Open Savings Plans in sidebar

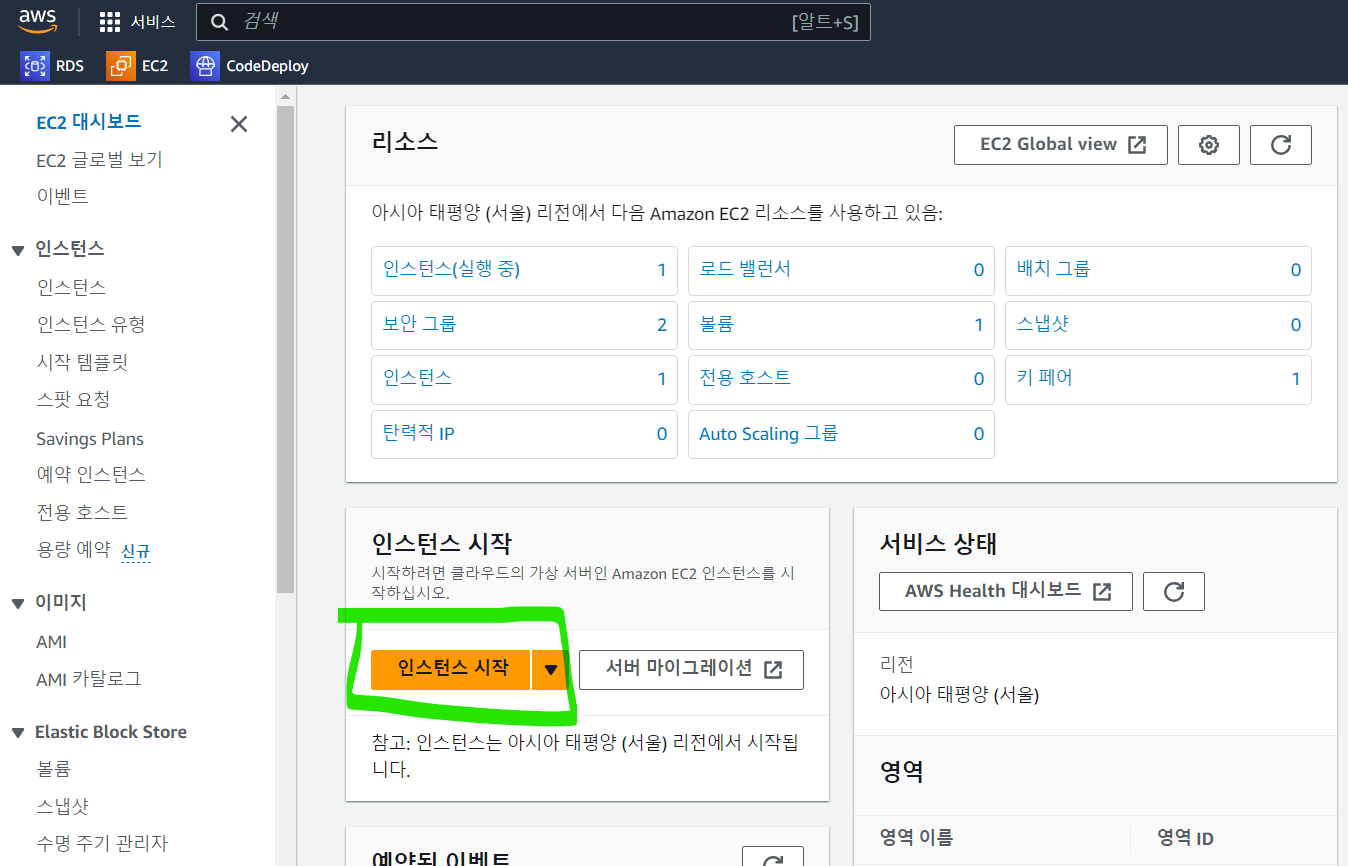pos(90,439)
